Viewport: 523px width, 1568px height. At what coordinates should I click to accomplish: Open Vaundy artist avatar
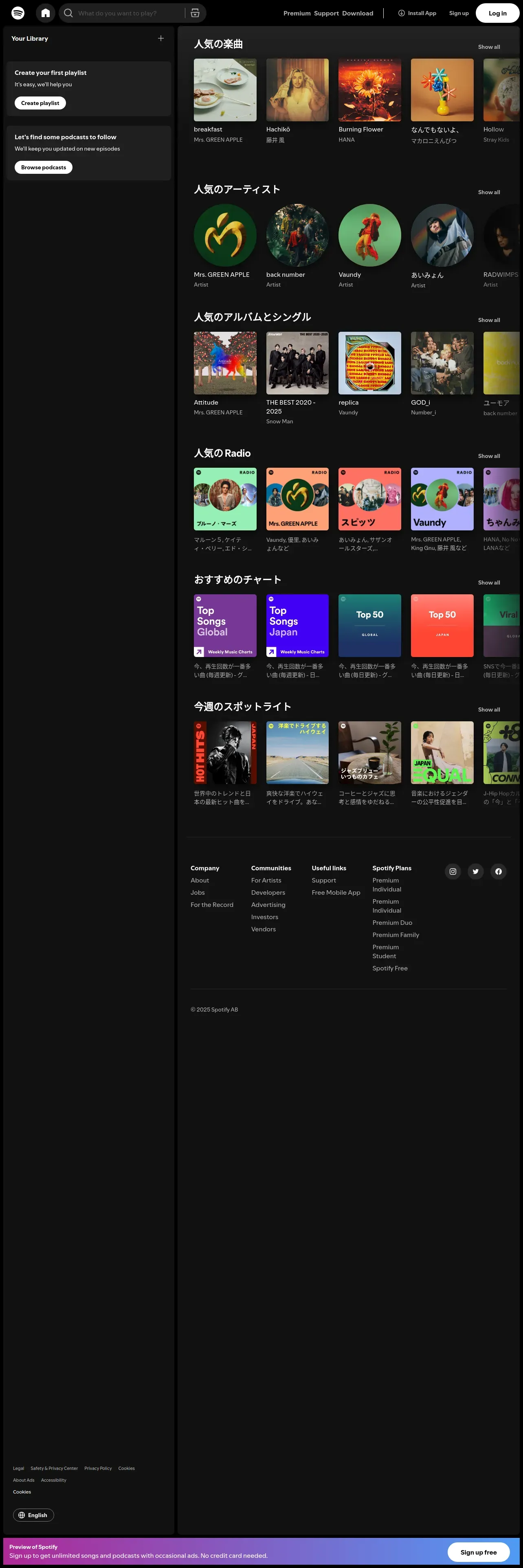point(369,235)
